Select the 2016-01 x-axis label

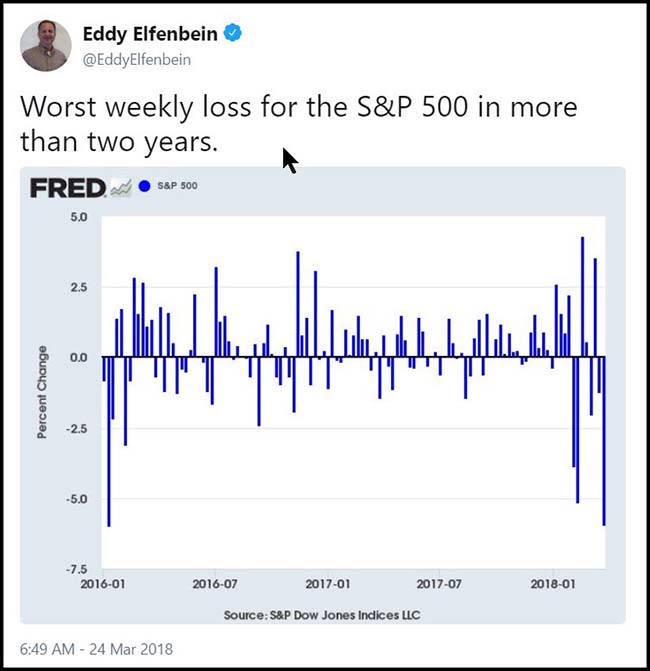click(x=102, y=582)
